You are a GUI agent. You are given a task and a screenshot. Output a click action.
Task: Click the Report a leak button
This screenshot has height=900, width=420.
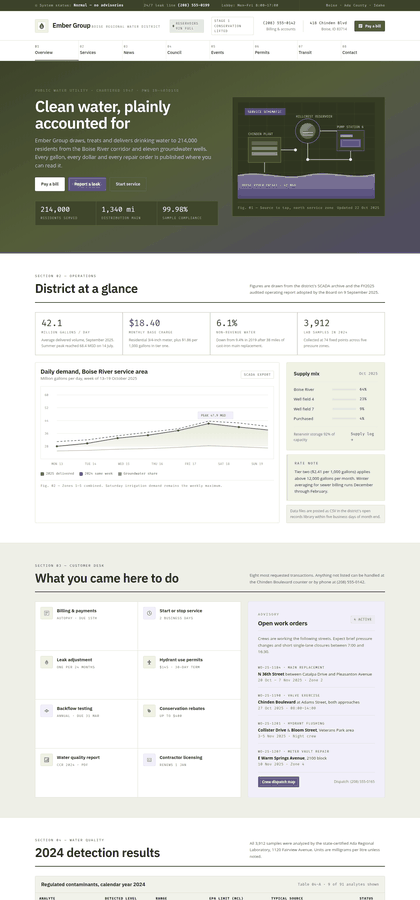point(87,184)
